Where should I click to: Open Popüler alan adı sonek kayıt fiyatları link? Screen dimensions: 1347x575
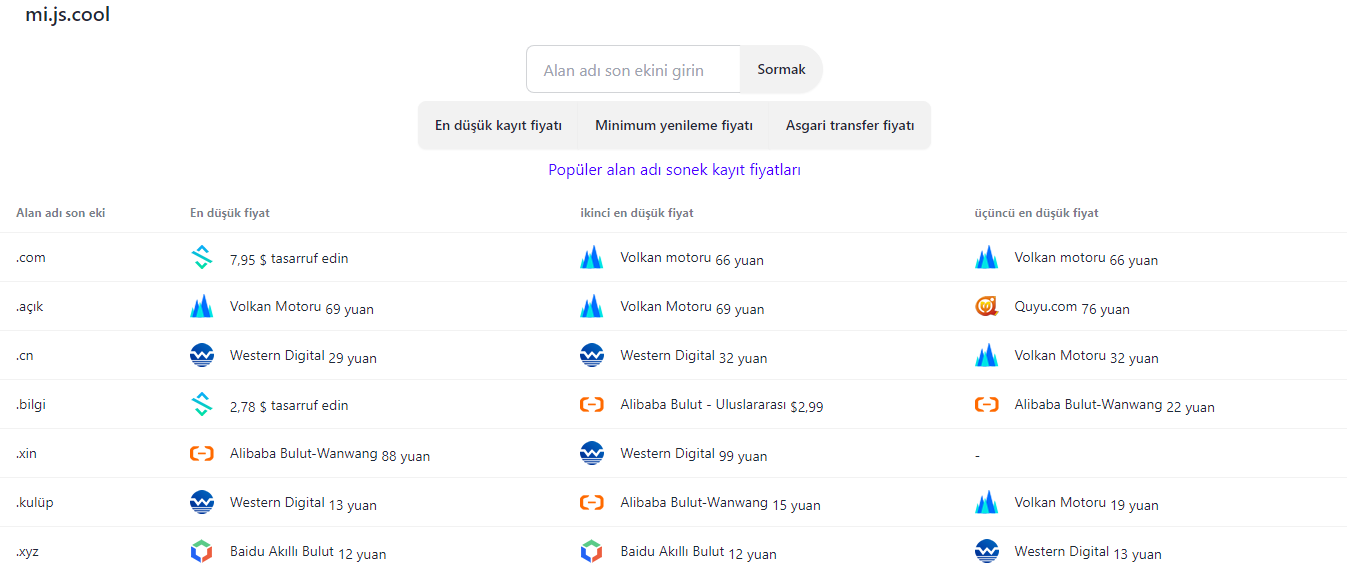(674, 170)
